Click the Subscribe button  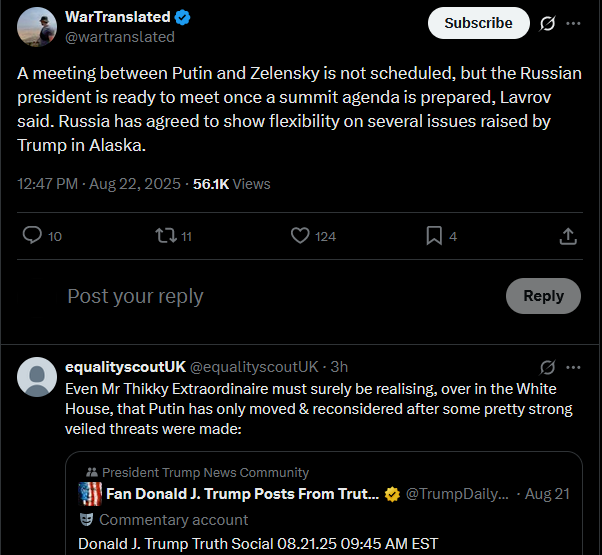point(478,22)
